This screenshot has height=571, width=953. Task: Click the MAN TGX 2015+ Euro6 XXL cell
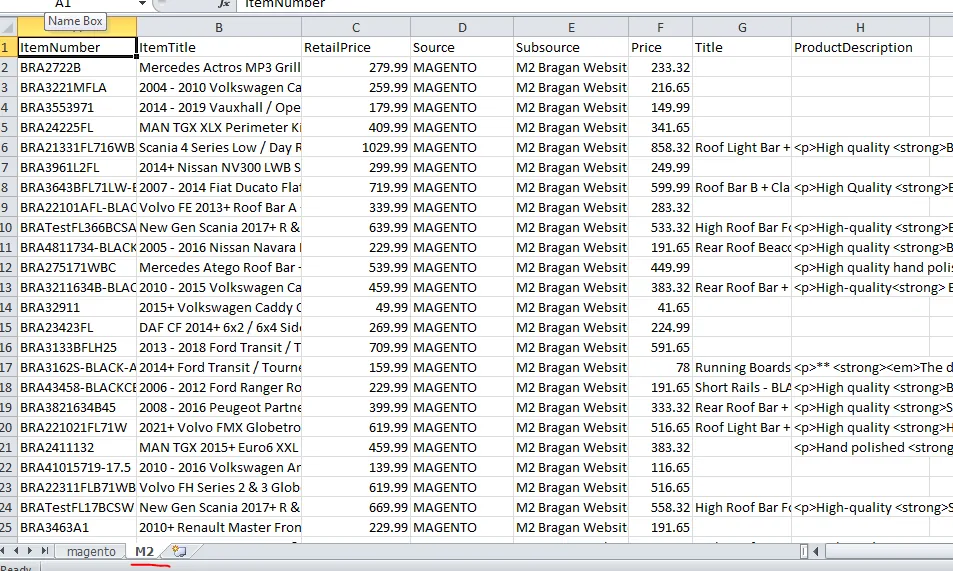coord(219,448)
